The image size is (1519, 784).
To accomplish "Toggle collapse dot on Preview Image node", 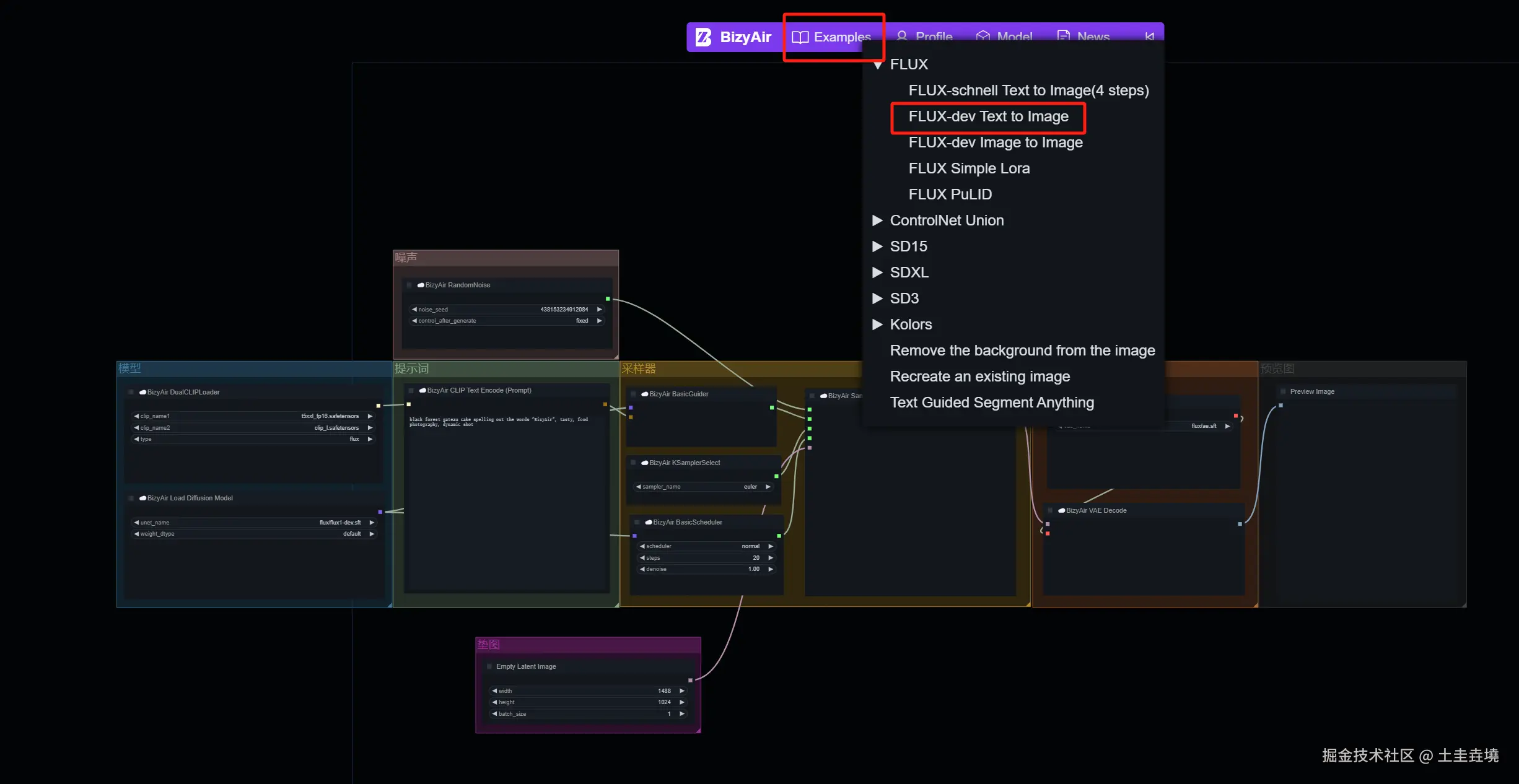I will coord(1283,391).
